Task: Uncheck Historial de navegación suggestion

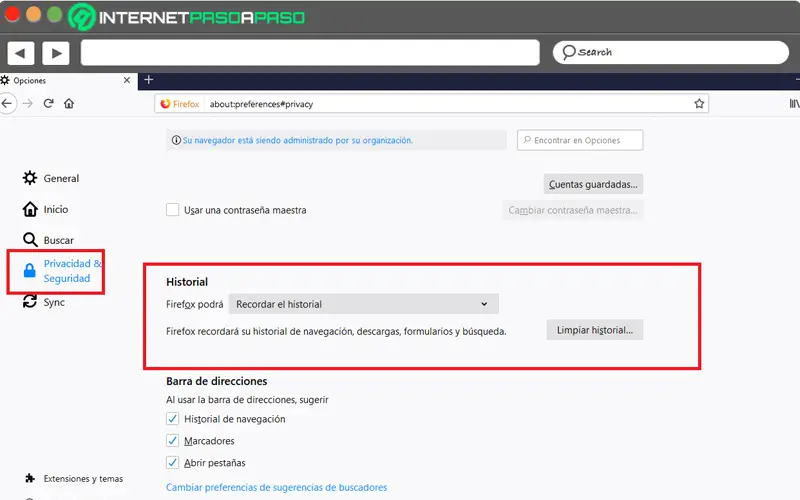Action: pyautogui.click(x=172, y=419)
